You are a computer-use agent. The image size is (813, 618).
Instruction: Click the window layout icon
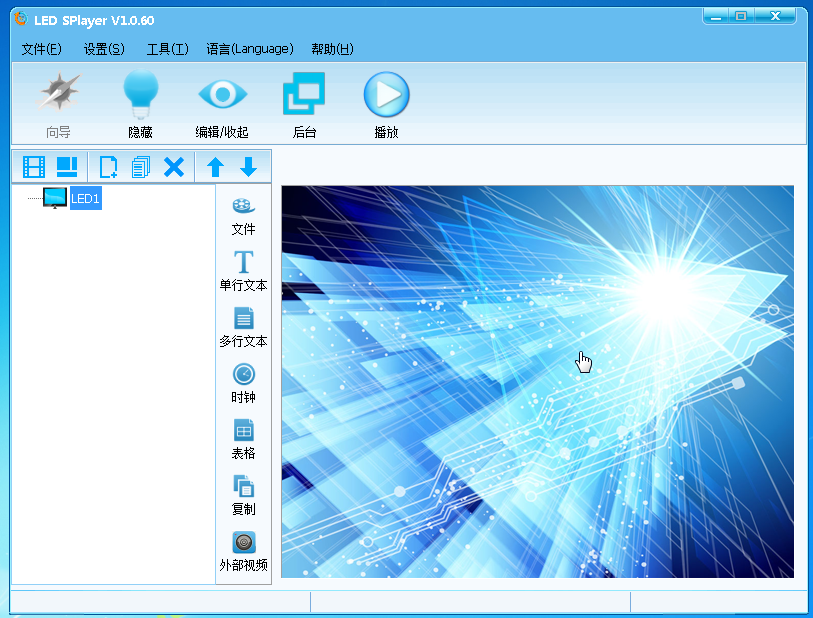67,167
